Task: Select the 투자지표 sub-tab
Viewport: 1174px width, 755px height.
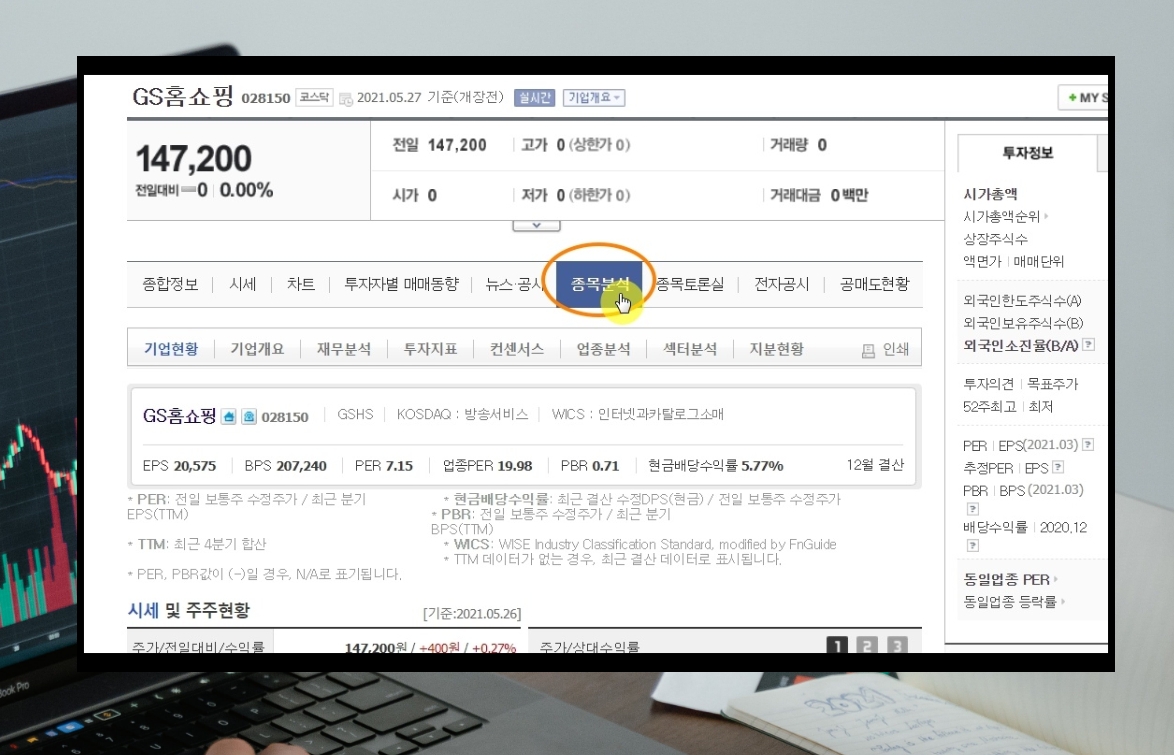Action: [431, 349]
